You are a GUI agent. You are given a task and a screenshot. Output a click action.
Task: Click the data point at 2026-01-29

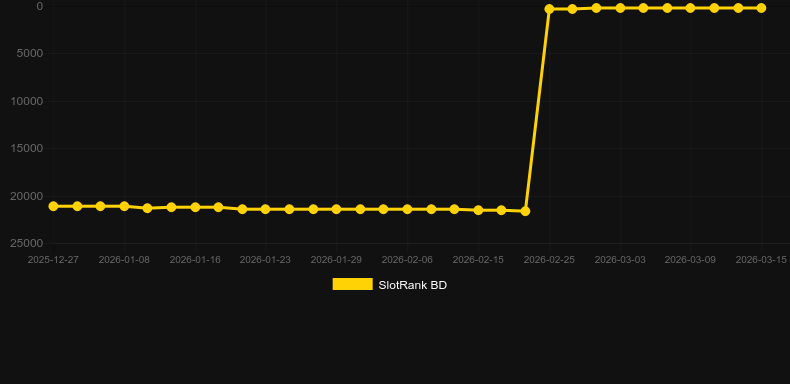click(x=336, y=209)
